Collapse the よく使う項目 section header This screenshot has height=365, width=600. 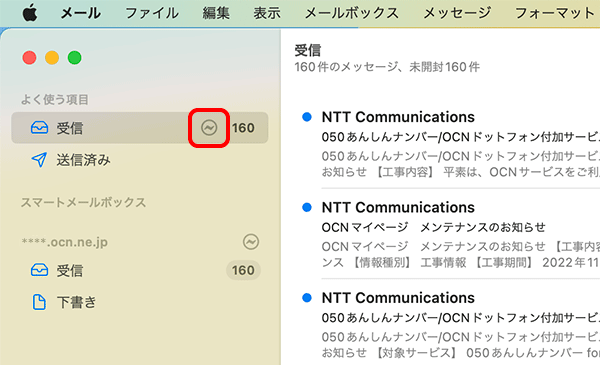(x=55, y=99)
